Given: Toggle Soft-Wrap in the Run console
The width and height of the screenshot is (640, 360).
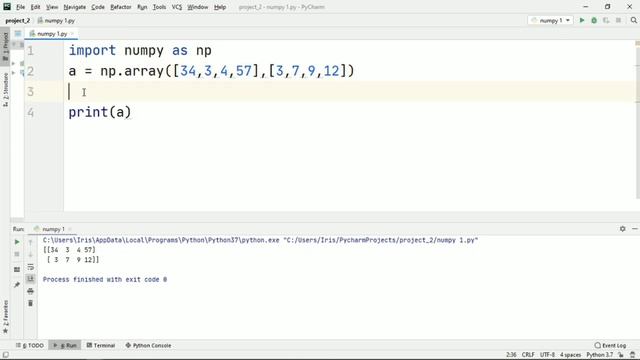Looking at the screenshot, I should pyautogui.click(x=30, y=267).
